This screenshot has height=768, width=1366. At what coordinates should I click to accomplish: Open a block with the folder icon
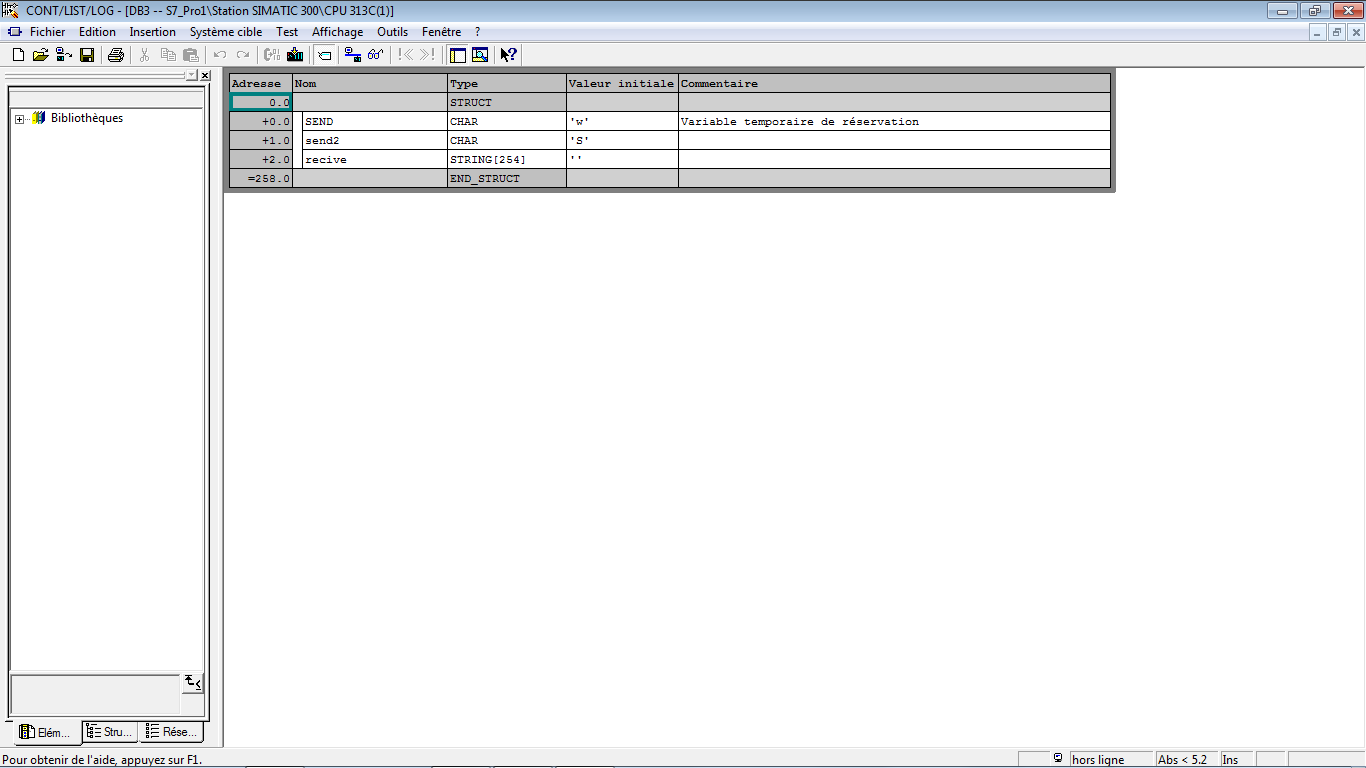coord(41,55)
